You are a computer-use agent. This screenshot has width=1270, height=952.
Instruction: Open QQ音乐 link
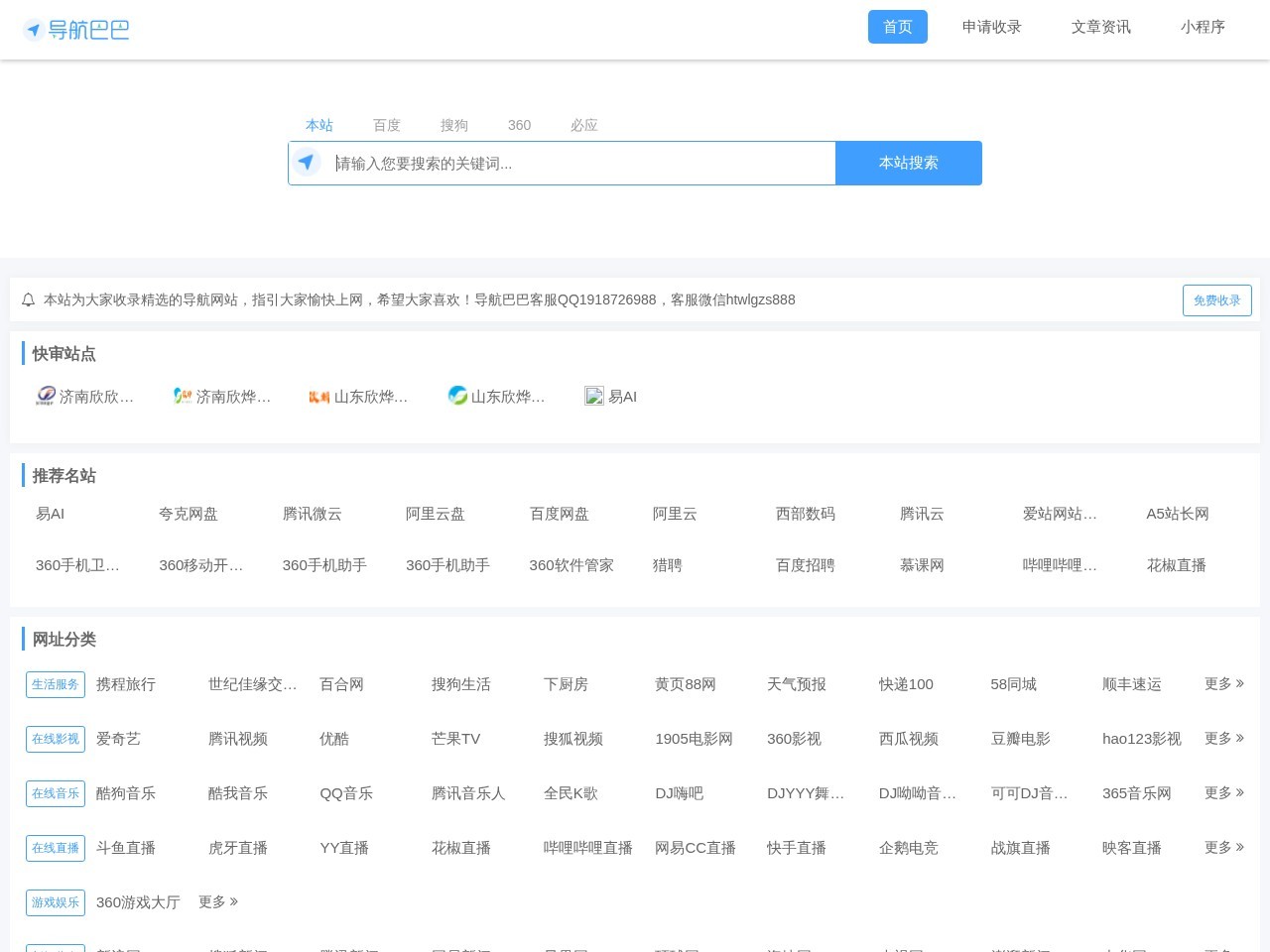point(346,793)
